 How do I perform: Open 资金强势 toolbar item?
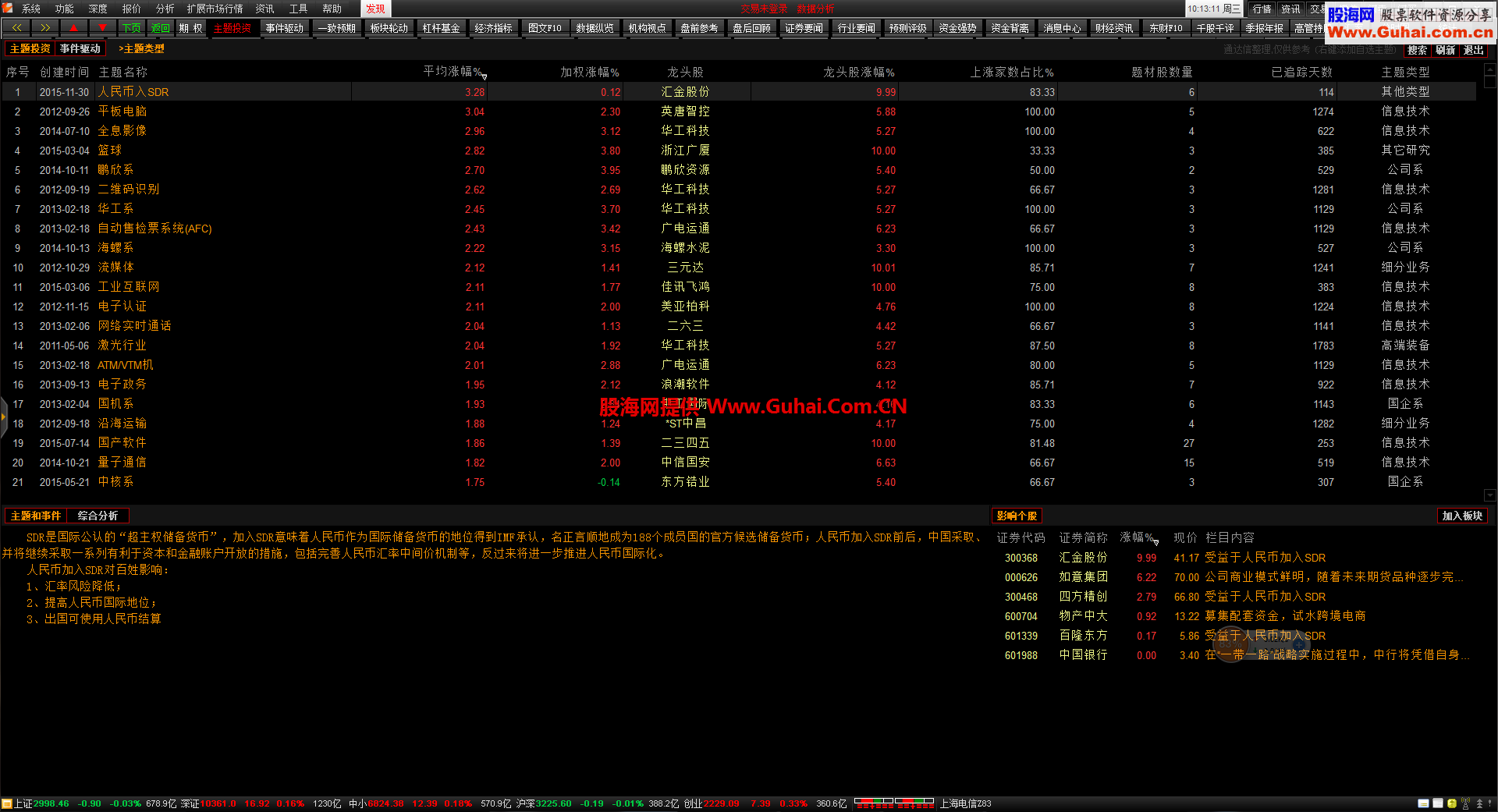957,28
